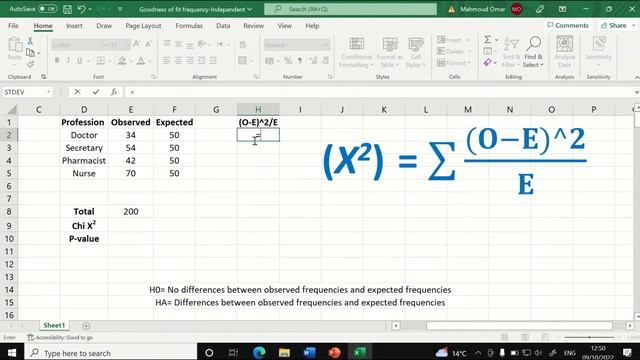Switch to the Page Layout tab

point(143,26)
